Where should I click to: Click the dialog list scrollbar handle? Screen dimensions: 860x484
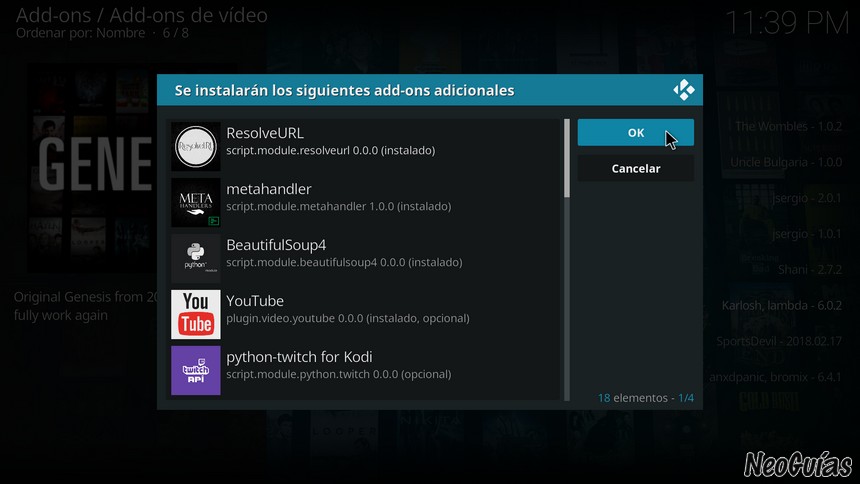coord(567,158)
